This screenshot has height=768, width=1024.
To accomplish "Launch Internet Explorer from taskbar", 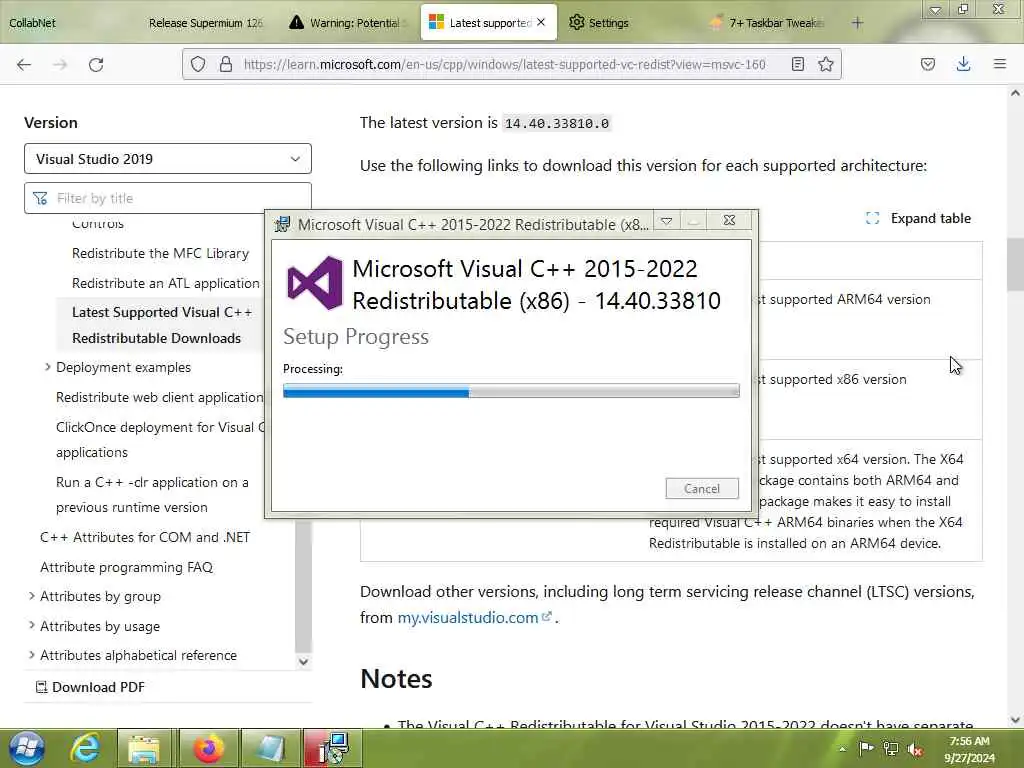I will (86, 748).
